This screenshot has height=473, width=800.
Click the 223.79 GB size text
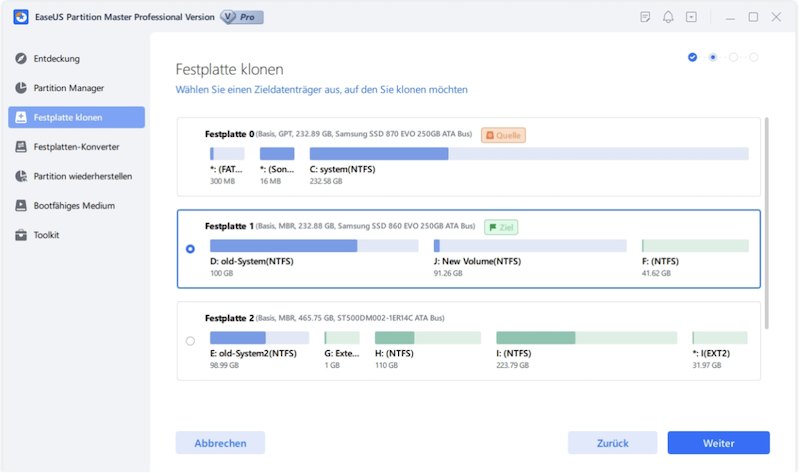pyautogui.click(x=512, y=365)
